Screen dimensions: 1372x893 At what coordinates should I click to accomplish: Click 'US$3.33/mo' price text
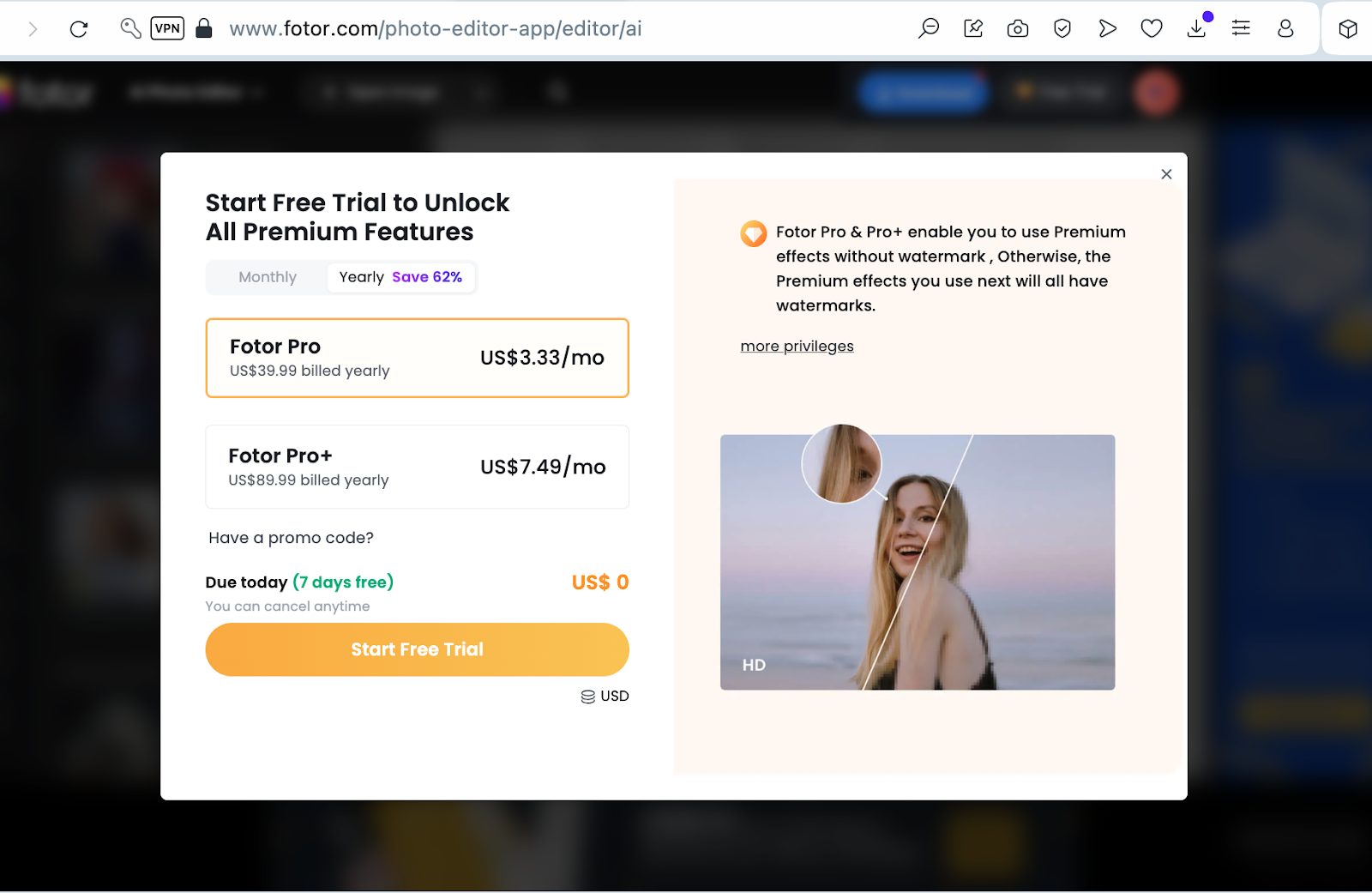click(542, 358)
